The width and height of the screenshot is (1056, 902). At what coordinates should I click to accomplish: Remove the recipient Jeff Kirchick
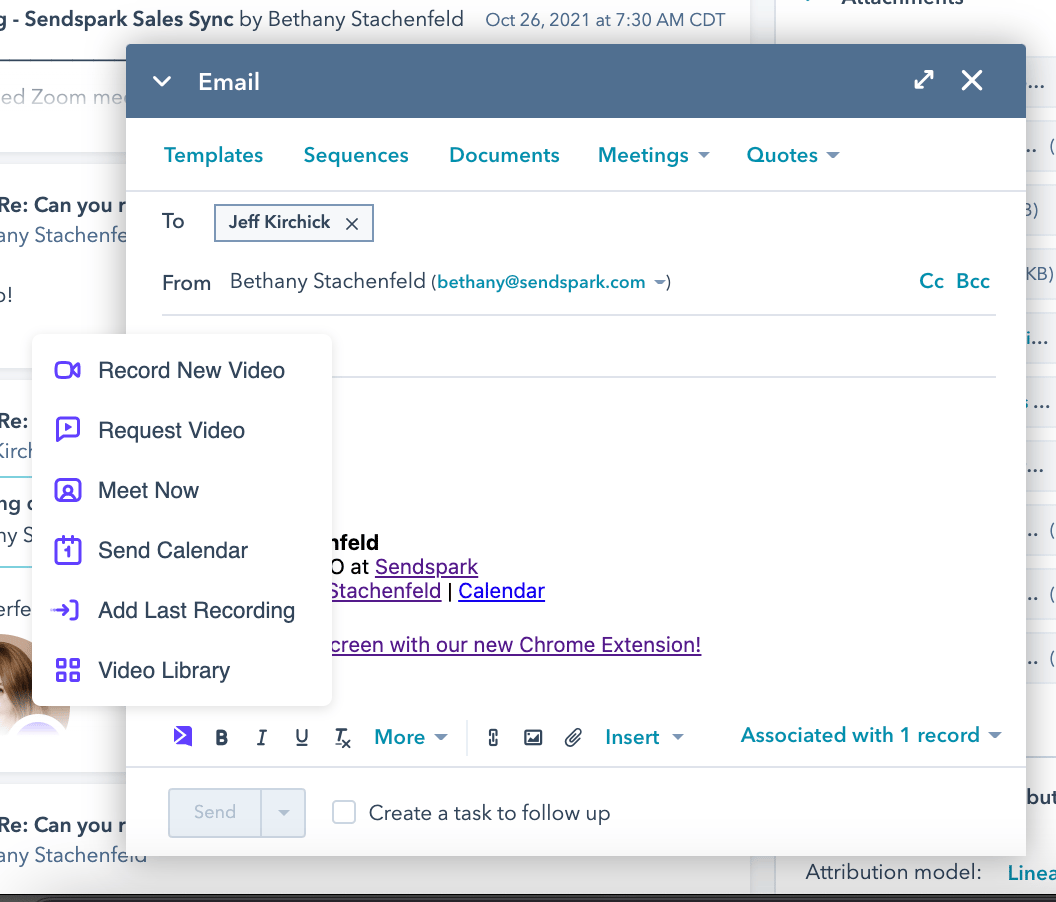click(352, 224)
